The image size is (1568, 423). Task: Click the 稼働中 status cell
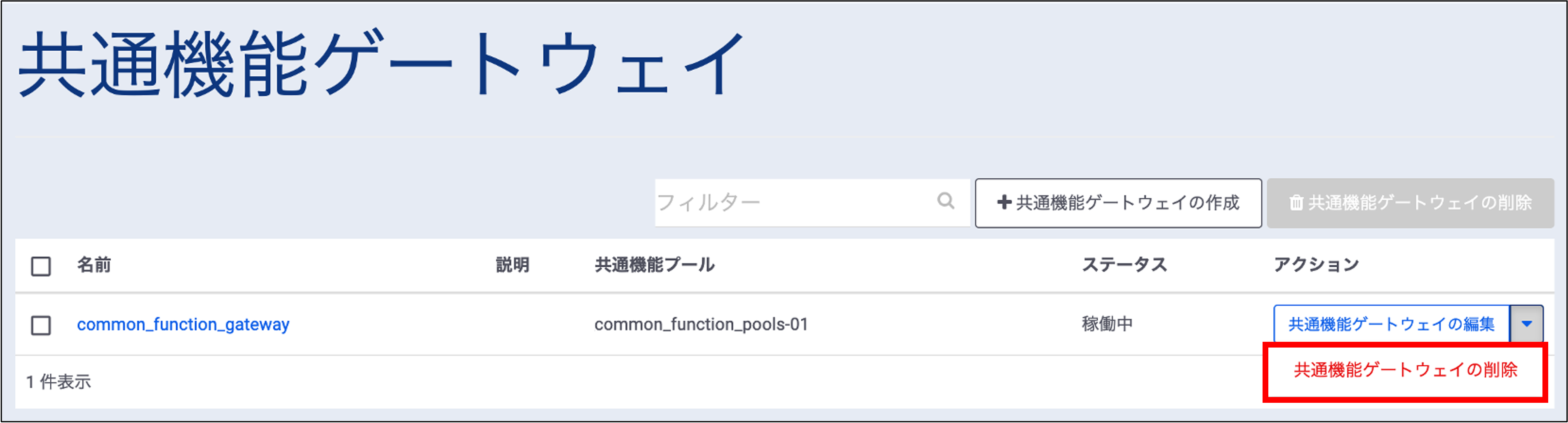tap(1107, 324)
